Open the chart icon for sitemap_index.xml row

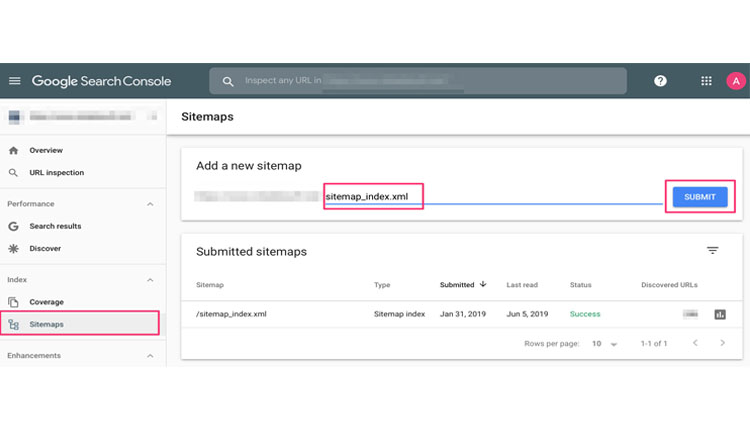click(x=720, y=314)
